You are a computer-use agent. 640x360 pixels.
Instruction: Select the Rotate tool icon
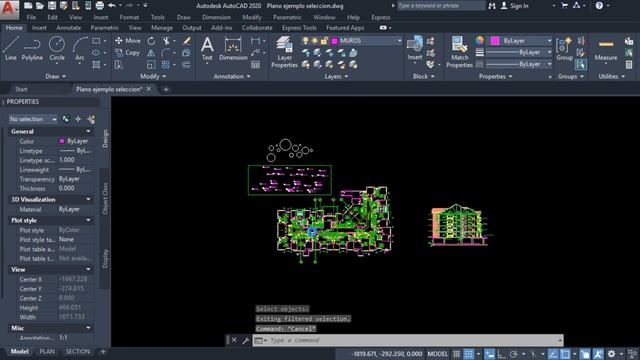[x=151, y=41]
